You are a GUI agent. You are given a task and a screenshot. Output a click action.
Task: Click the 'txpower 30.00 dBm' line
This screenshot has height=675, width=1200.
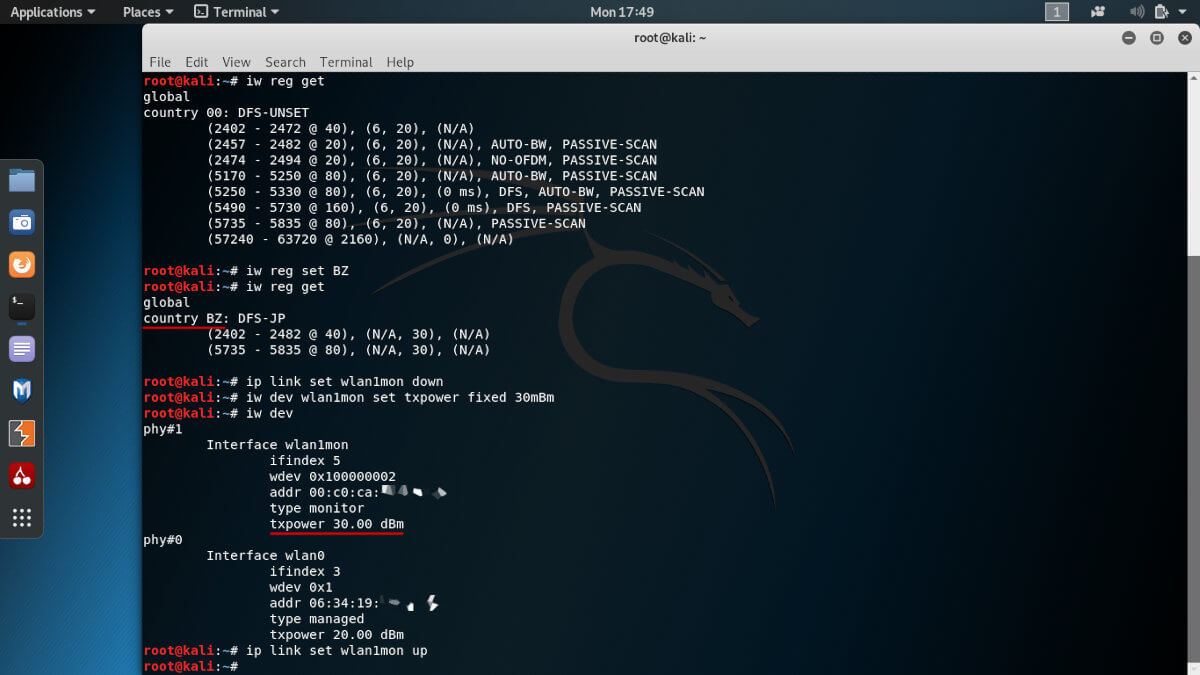pyautogui.click(x=336, y=524)
